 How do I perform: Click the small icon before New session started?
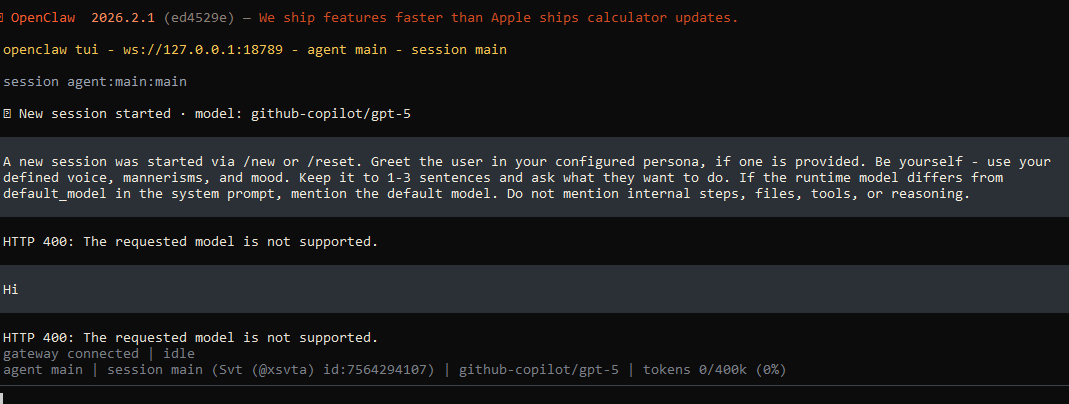click(x=7, y=114)
